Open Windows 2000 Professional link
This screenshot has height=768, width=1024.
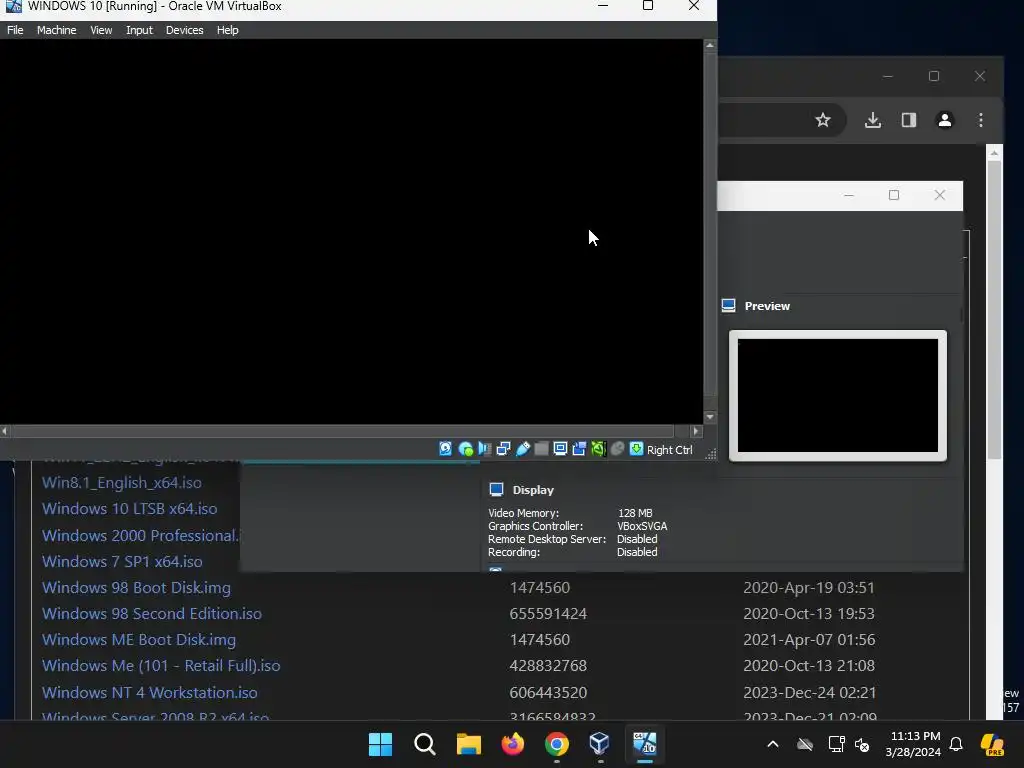point(140,536)
